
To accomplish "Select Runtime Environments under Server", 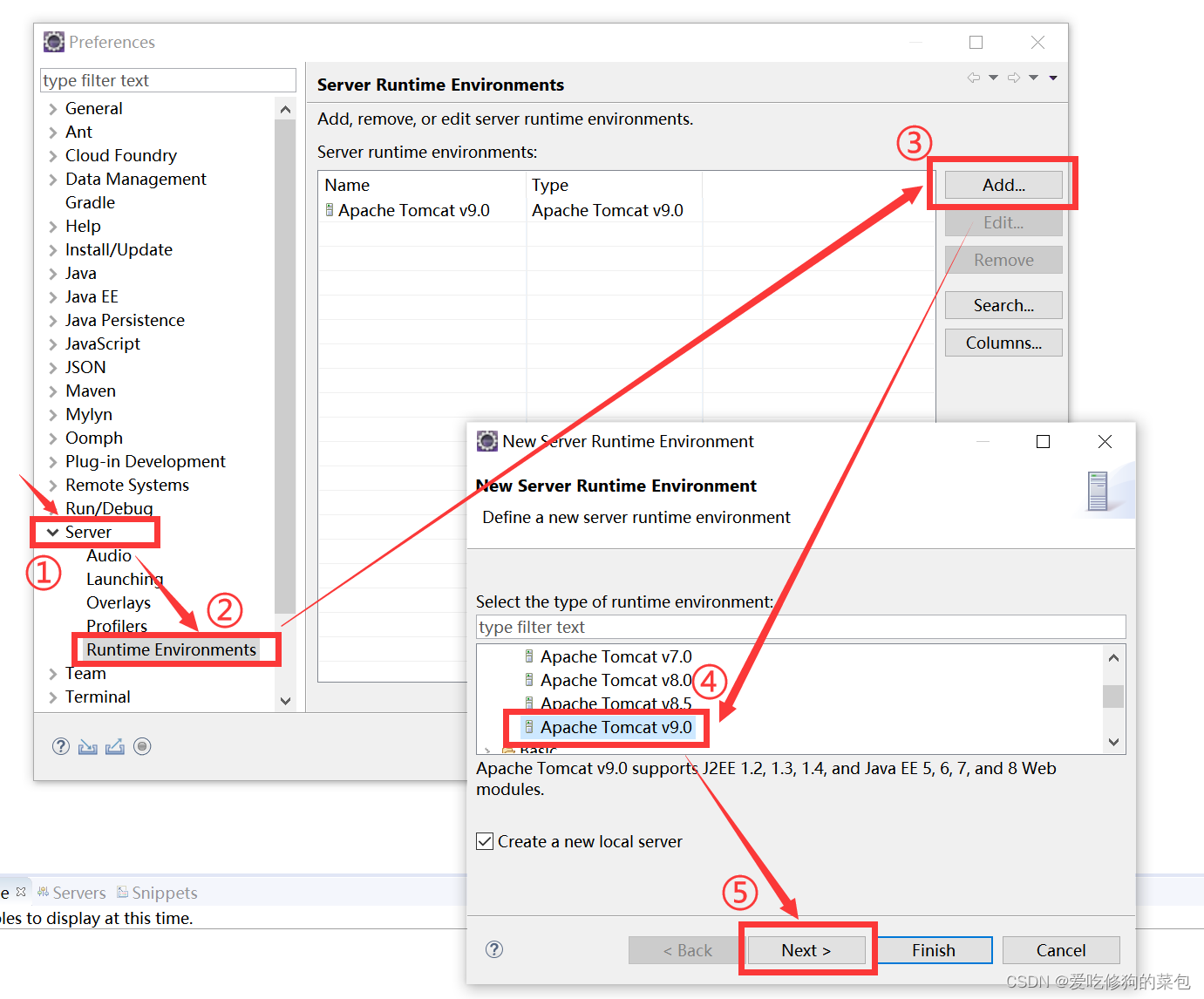I will tap(171, 649).
